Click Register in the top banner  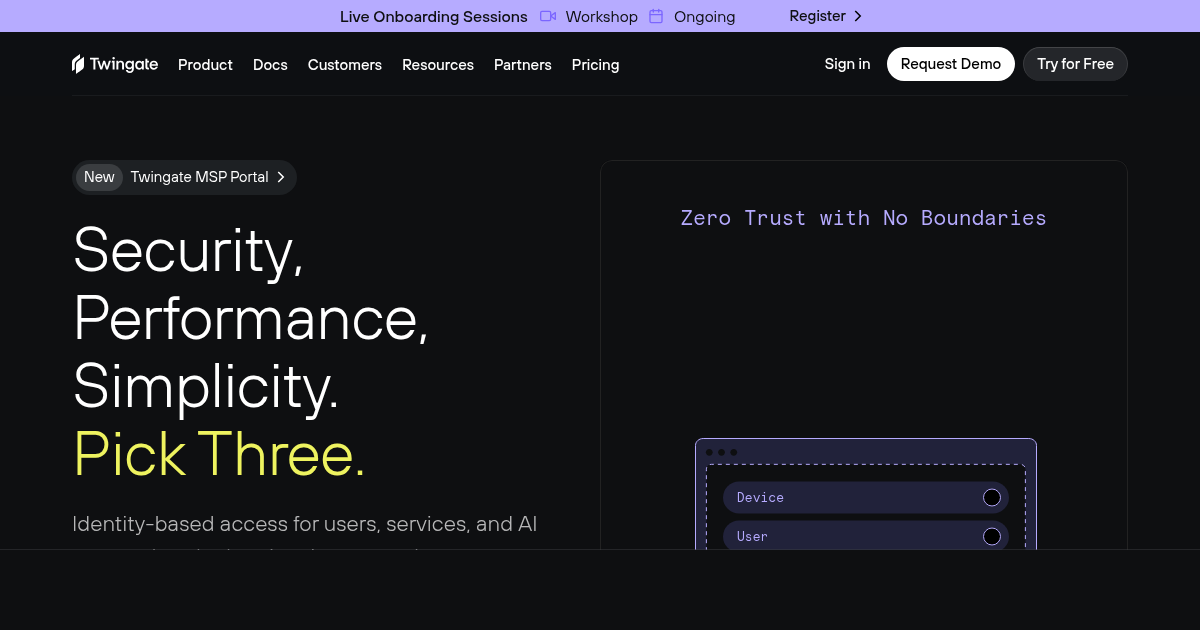817,16
